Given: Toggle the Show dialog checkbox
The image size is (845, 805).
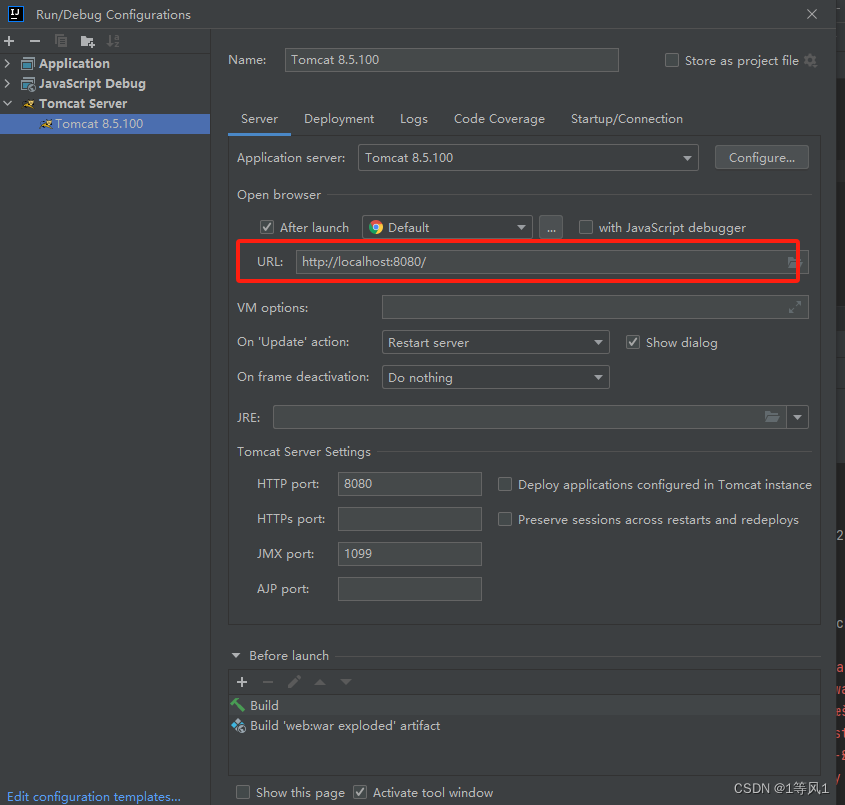Looking at the screenshot, I should pos(633,342).
